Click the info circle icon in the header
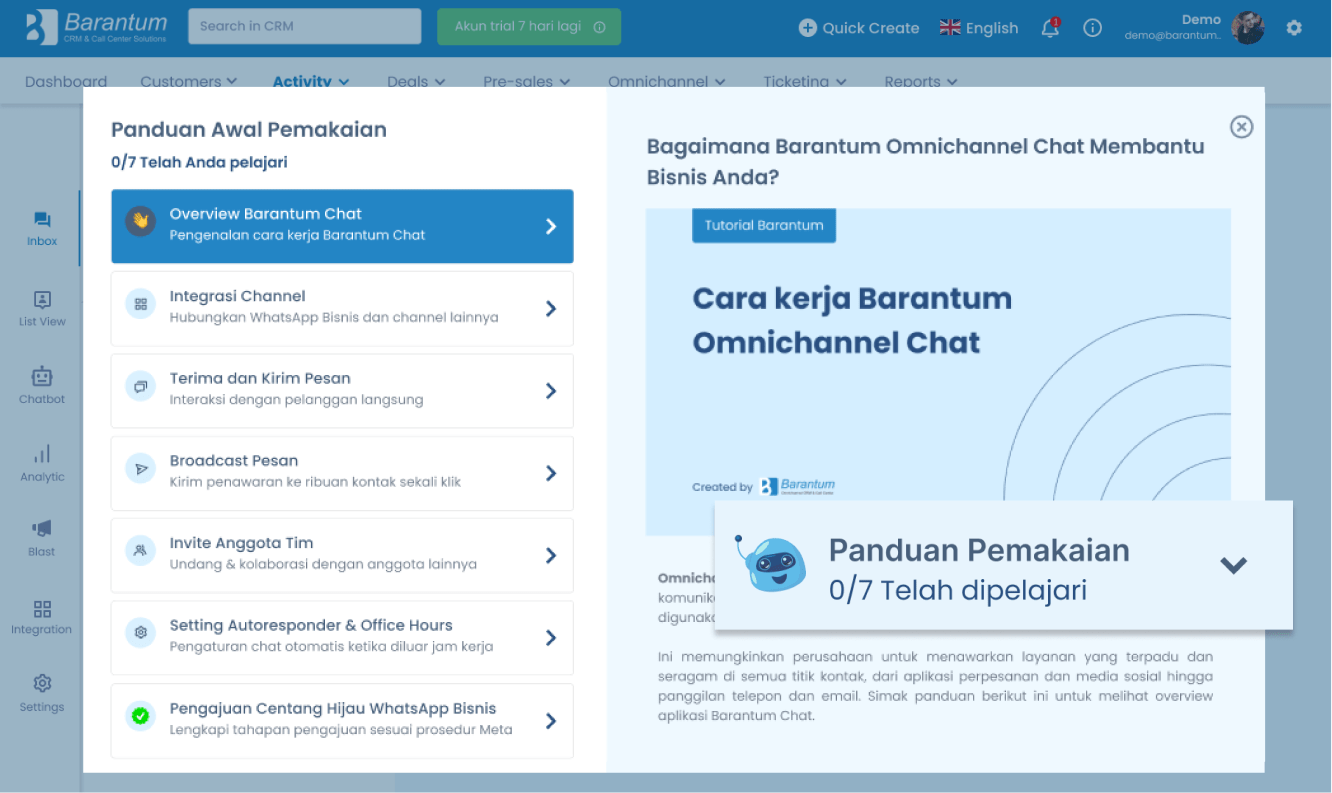 (x=1093, y=28)
